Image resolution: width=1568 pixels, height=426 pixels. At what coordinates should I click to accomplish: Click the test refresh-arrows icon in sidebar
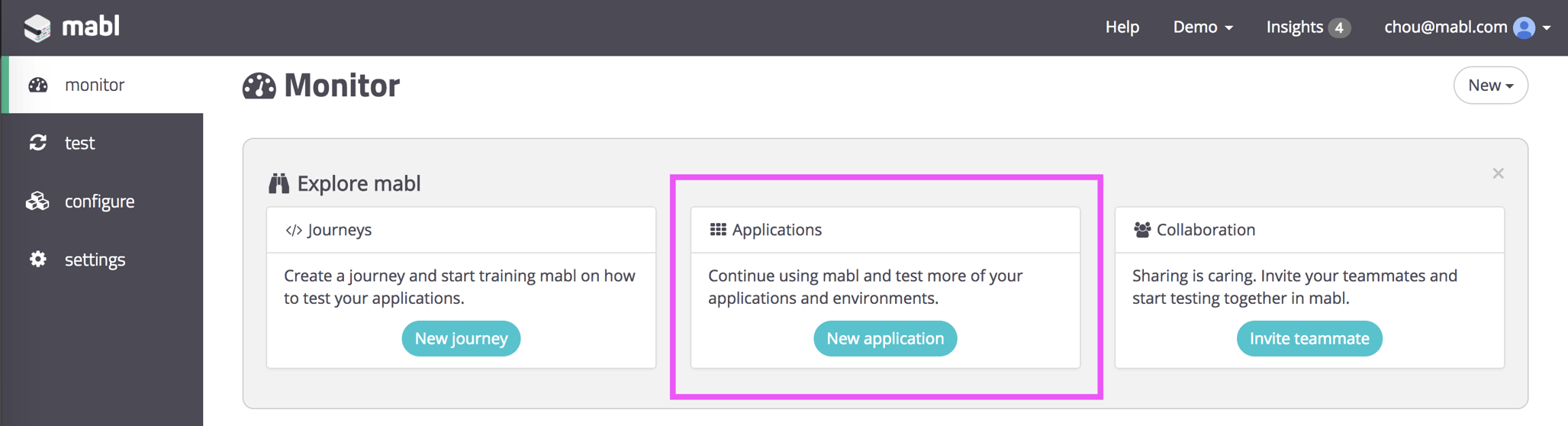click(x=38, y=143)
